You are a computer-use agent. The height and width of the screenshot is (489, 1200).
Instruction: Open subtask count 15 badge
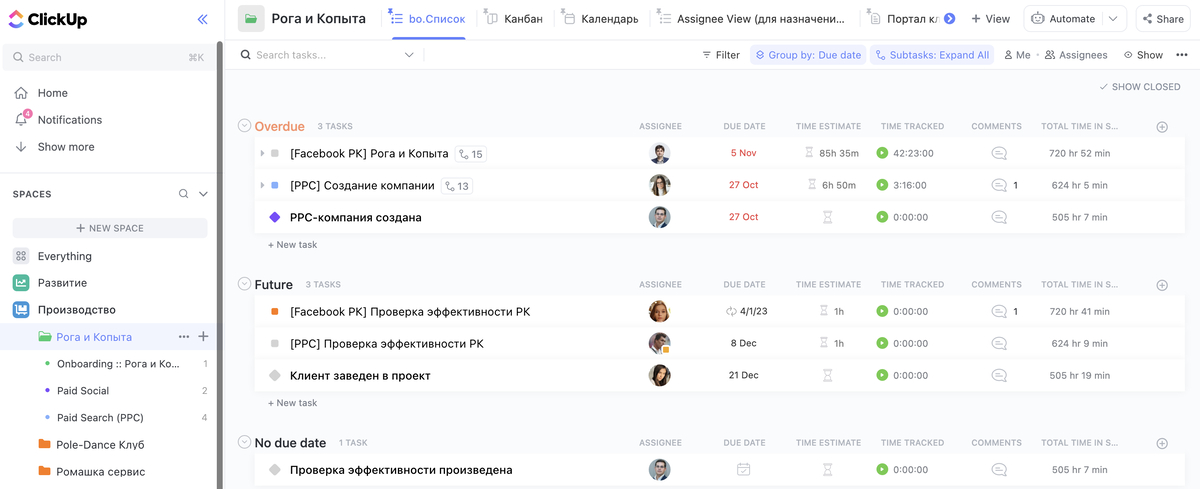470,154
